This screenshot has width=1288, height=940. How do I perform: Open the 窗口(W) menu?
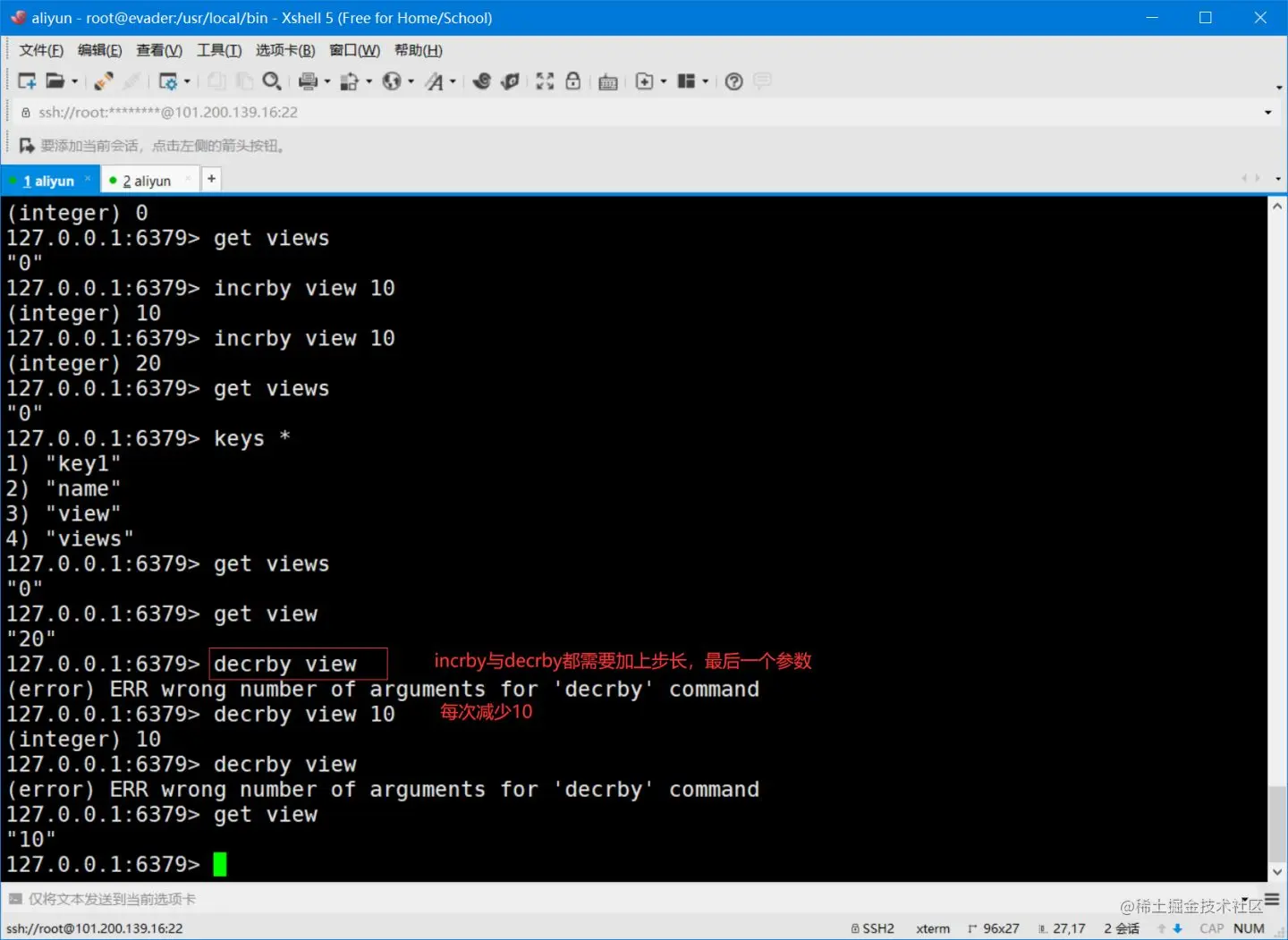354,50
